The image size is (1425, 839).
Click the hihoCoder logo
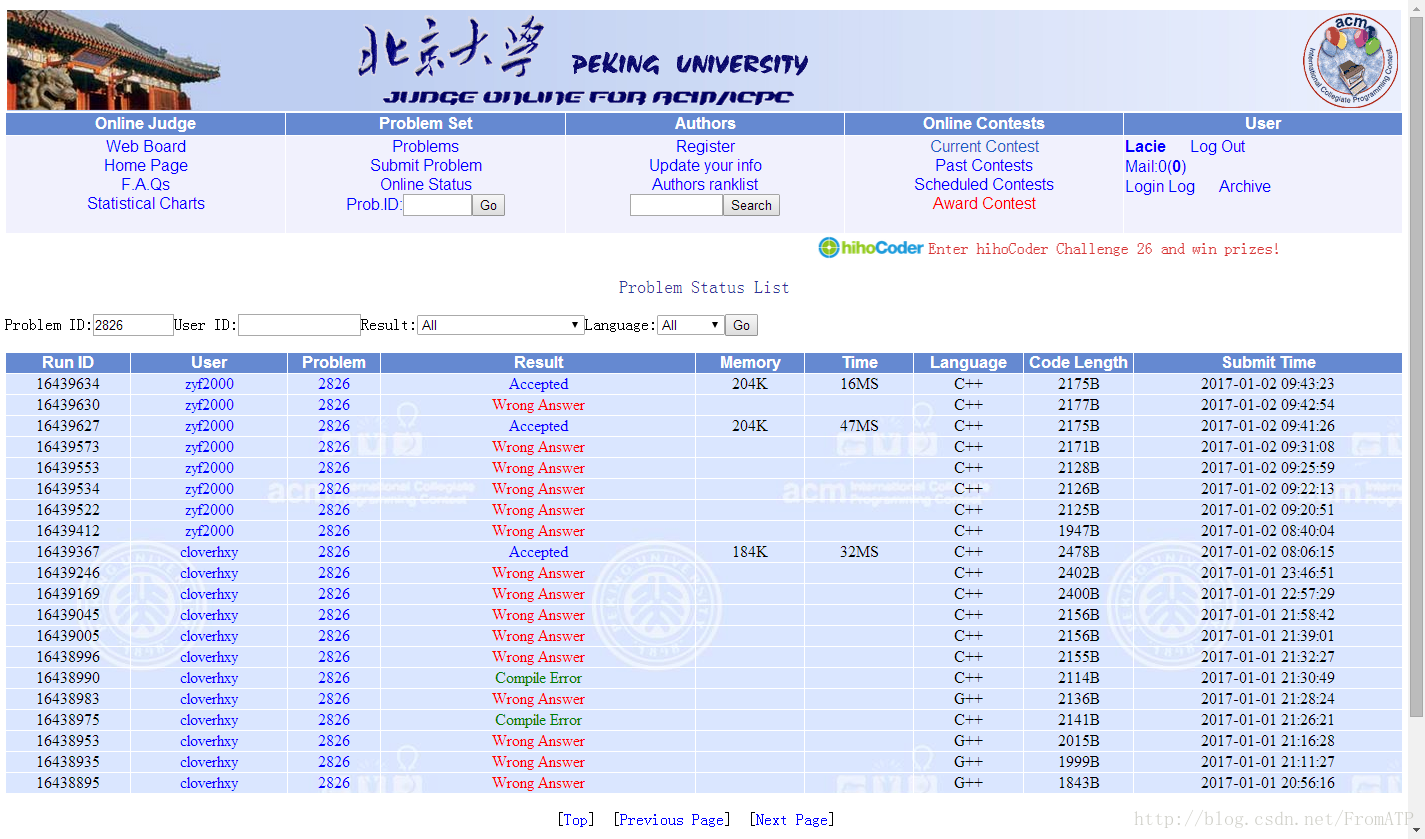pyautogui.click(x=870, y=248)
